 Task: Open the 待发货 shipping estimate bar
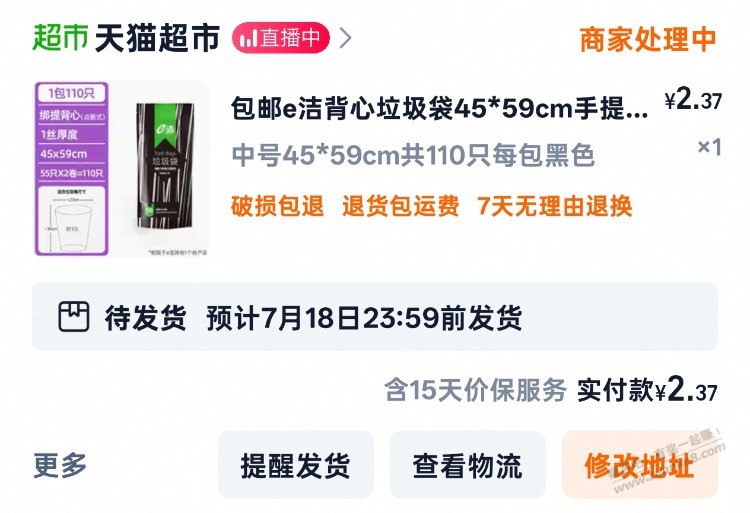point(375,317)
